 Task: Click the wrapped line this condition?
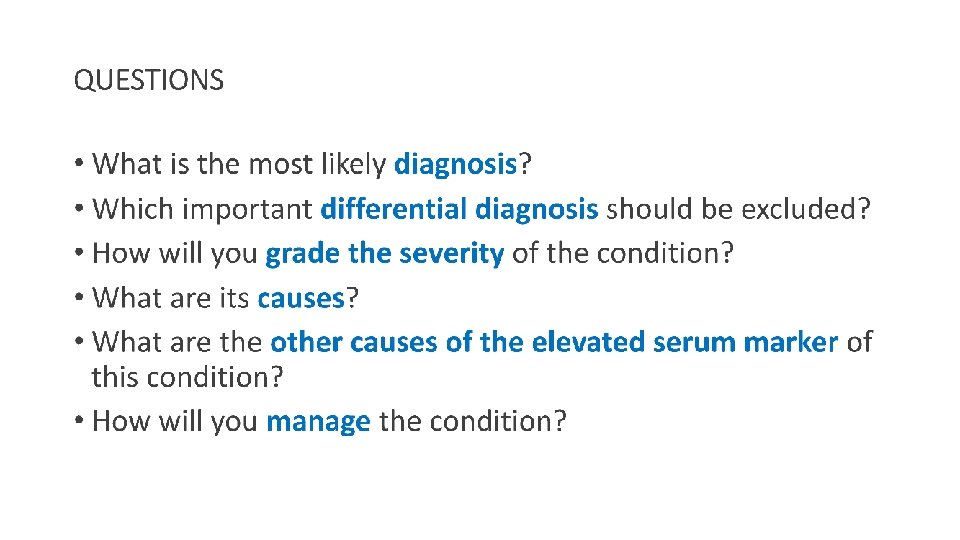pyautogui.click(x=187, y=378)
